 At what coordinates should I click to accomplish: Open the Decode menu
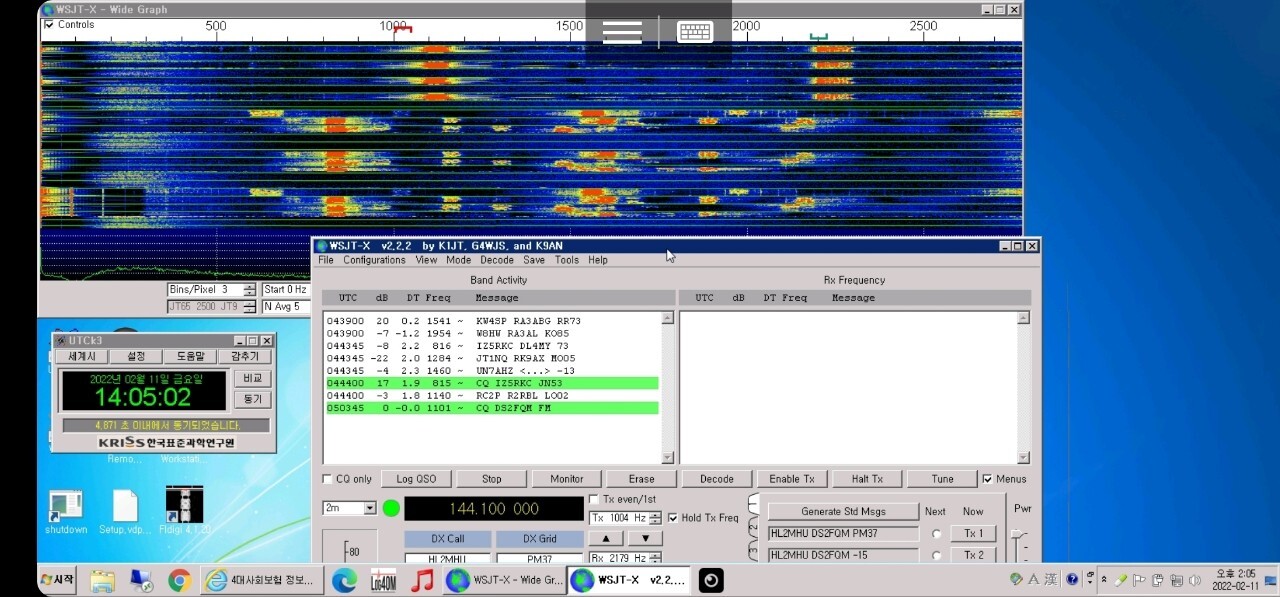(x=497, y=260)
